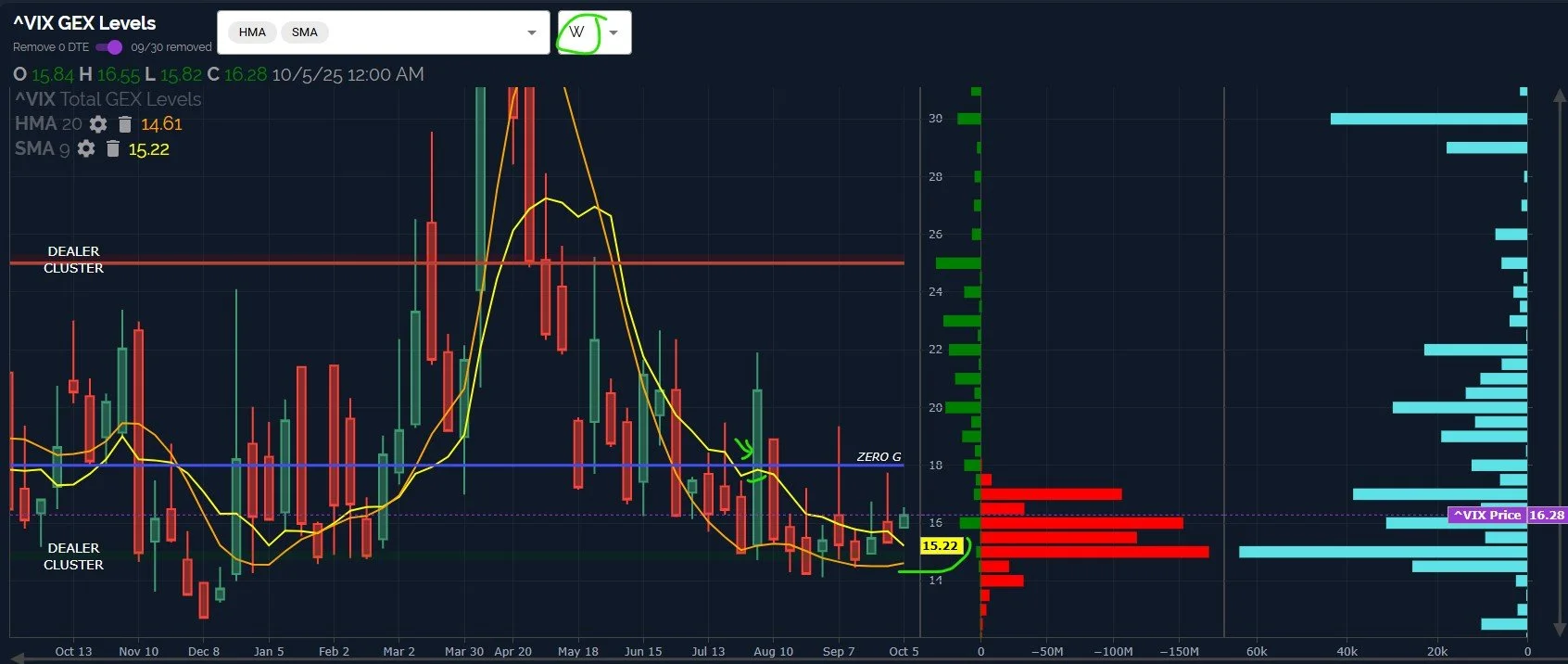This screenshot has height=664, width=1568.
Task: Click the 20k volume axis label
Action: click(1436, 651)
